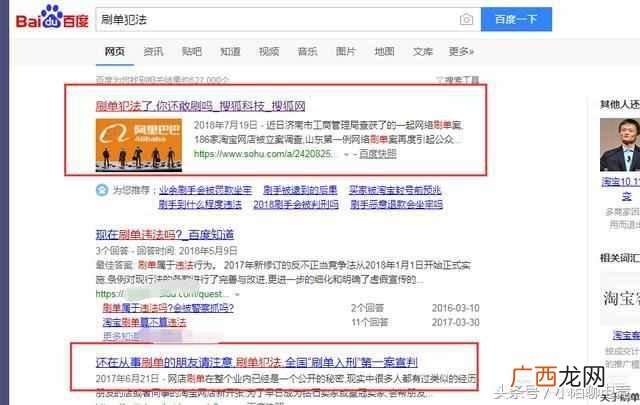Click the date 2016-03-10 in the answers row
Viewport: 640px width, 405px height.
pos(456,308)
